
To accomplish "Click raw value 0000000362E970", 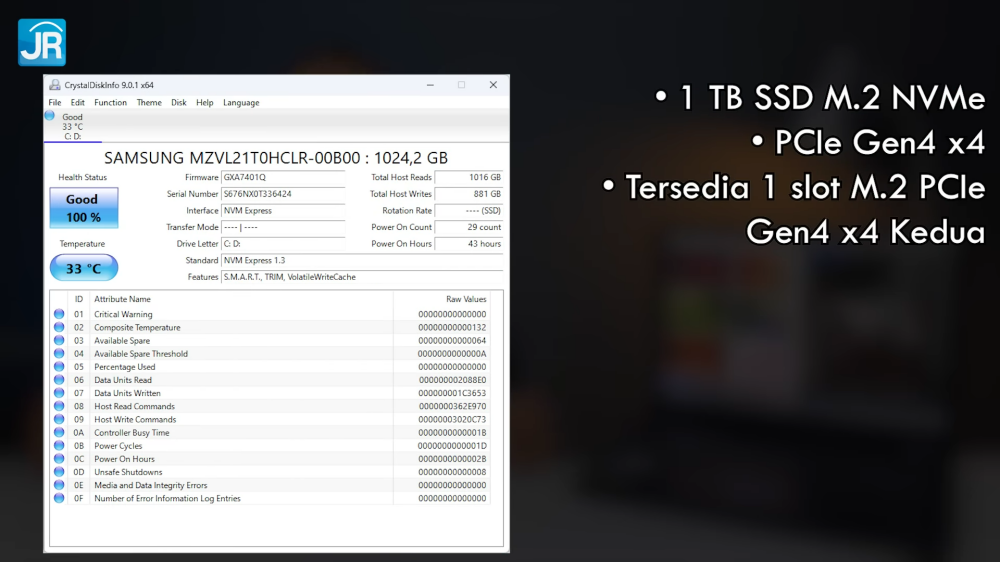I will coord(452,406).
